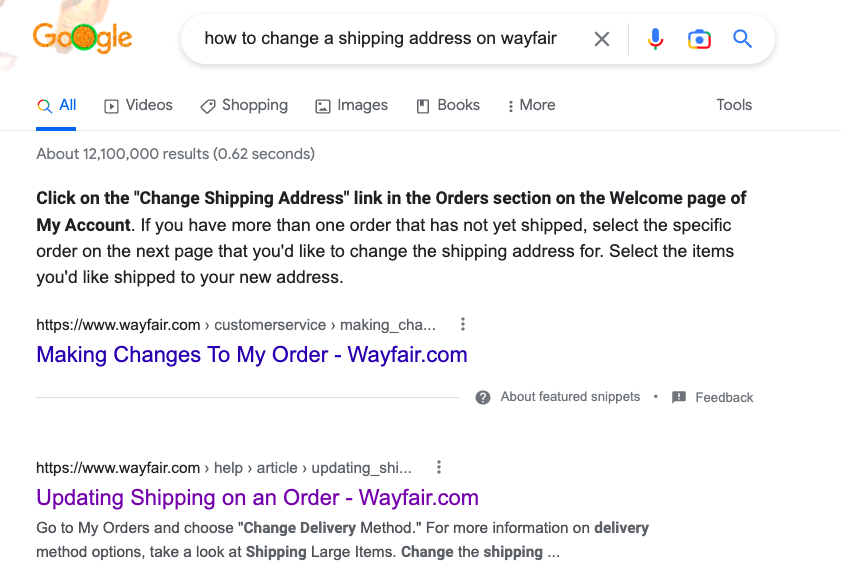
Task: Open Updating Shipping on an Order link
Action: click(257, 497)
